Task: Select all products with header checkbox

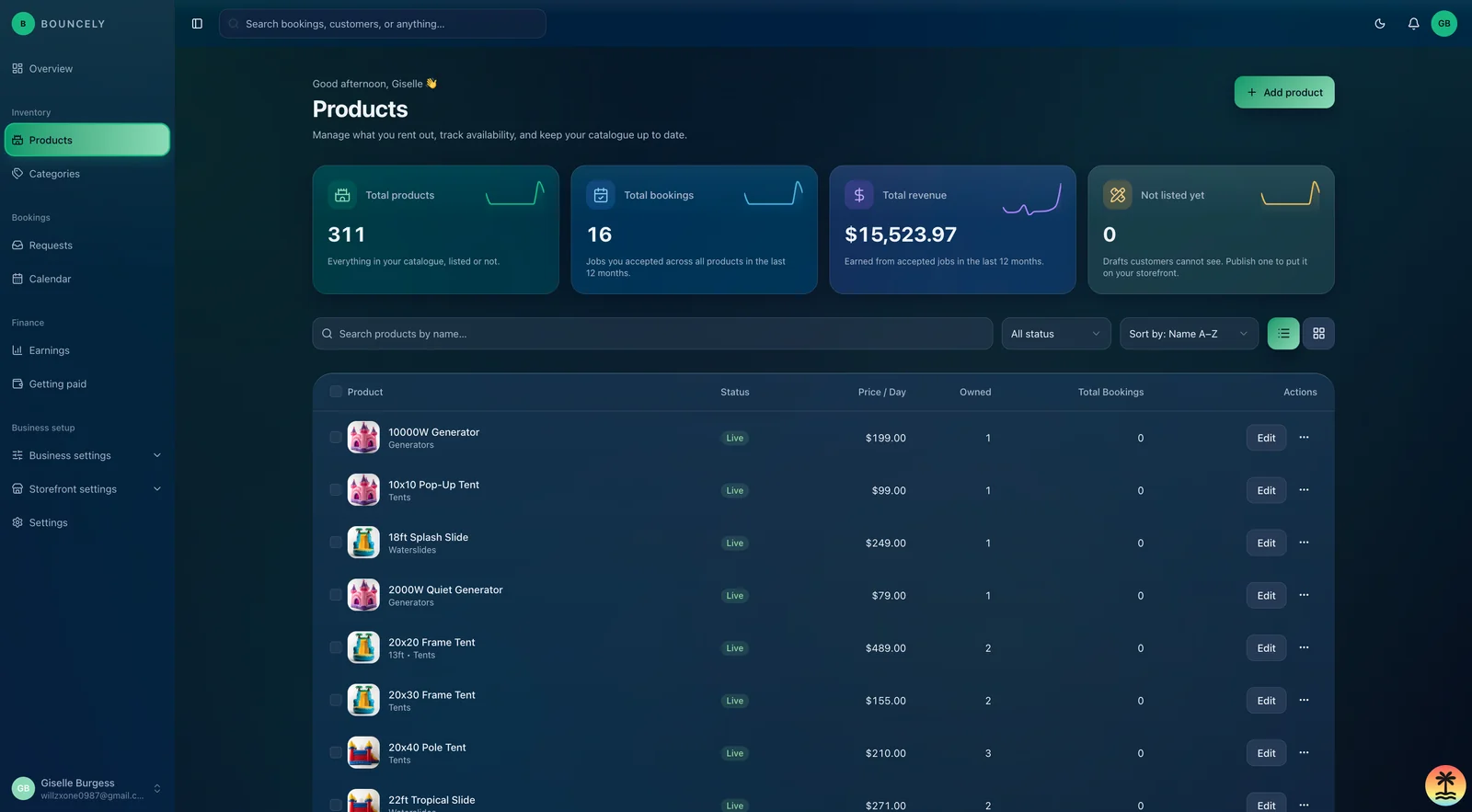Action: click(336, 392)
